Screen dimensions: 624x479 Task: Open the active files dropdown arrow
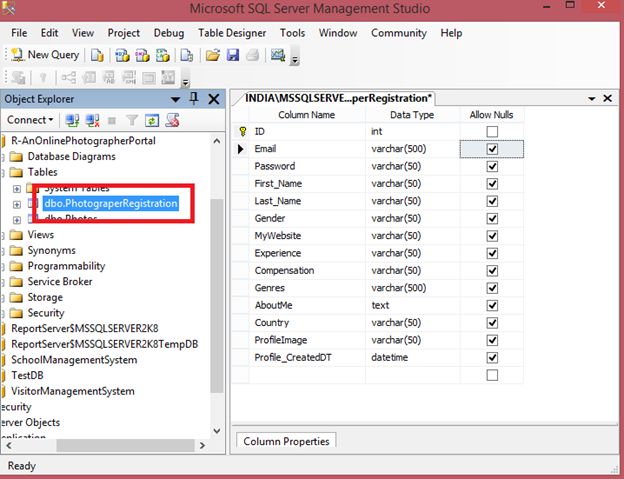point(592,99)
